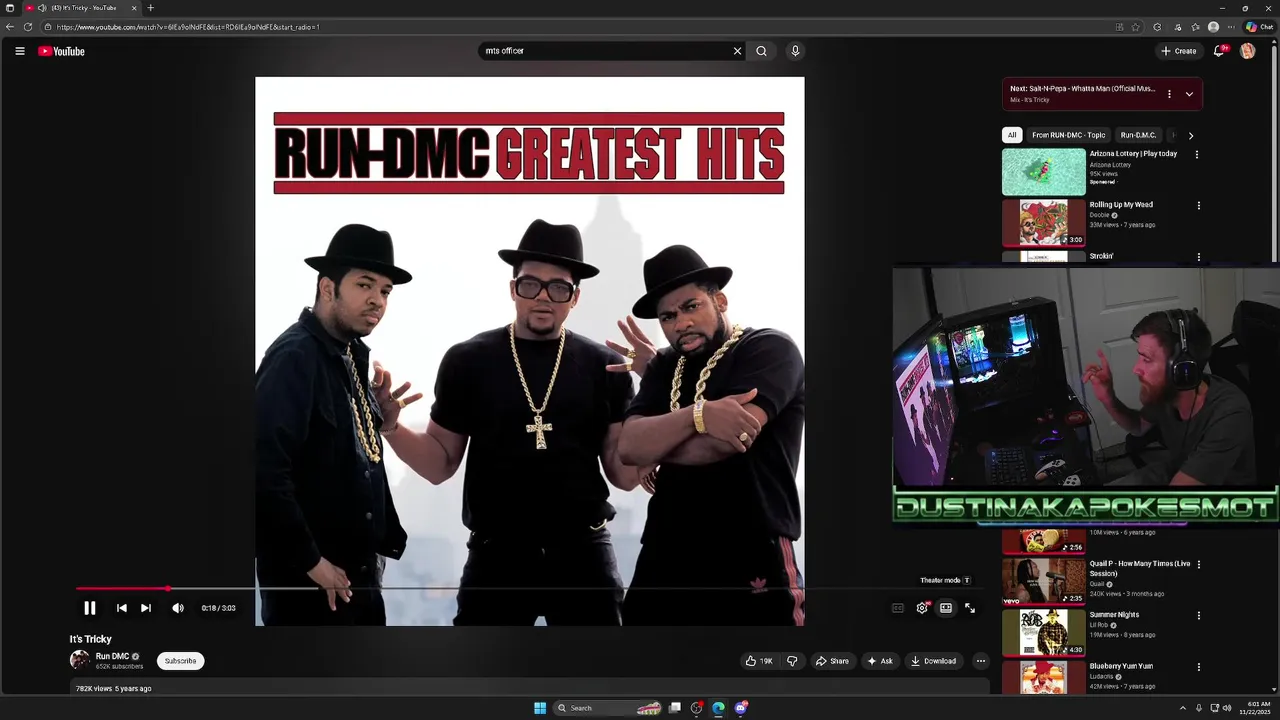Open more actions ellipsis below video
Viewport: 1280px width, 720px height.
981,661
